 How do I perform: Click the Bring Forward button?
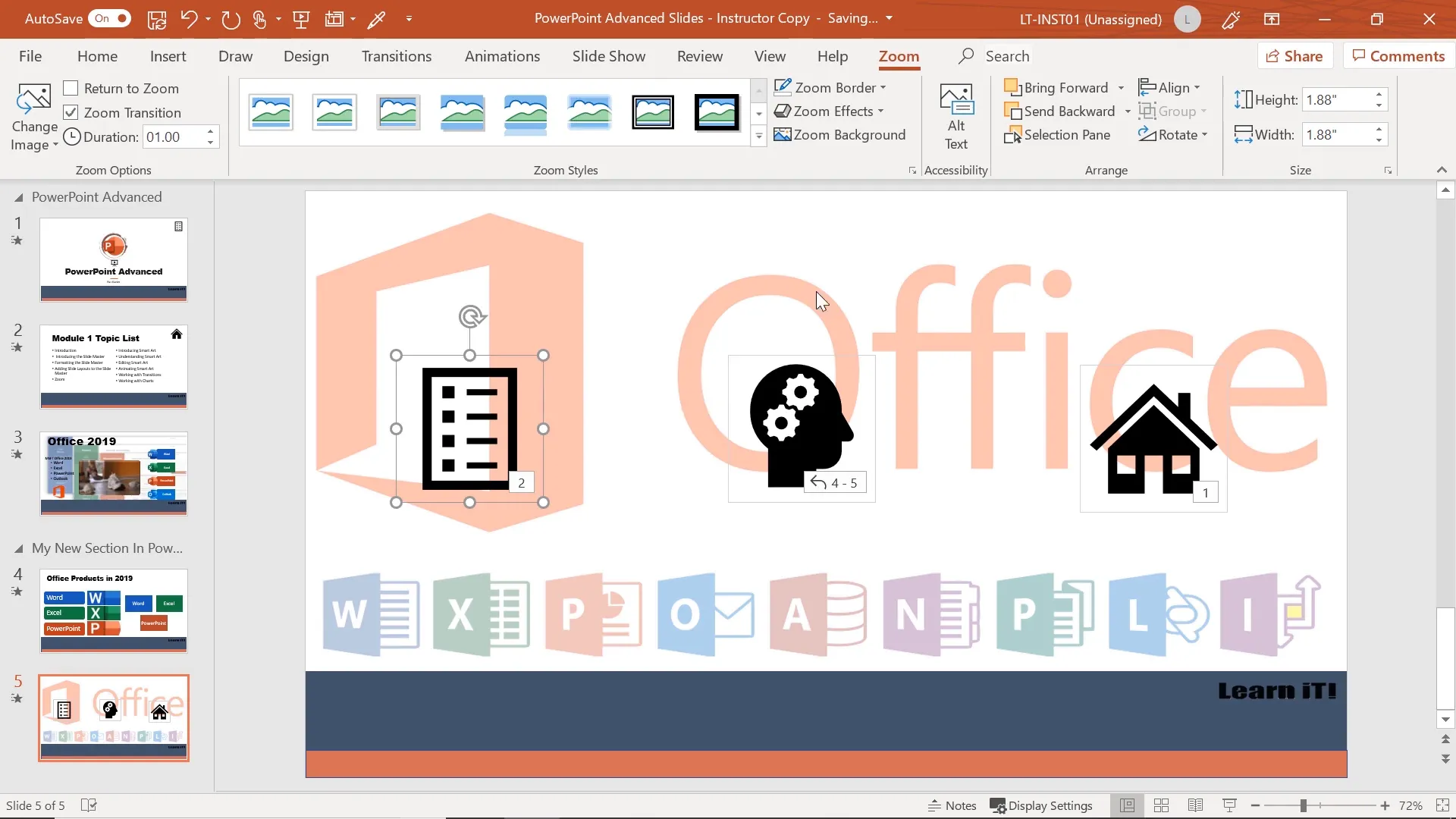pyautogui.click(x=1056, y=88)
